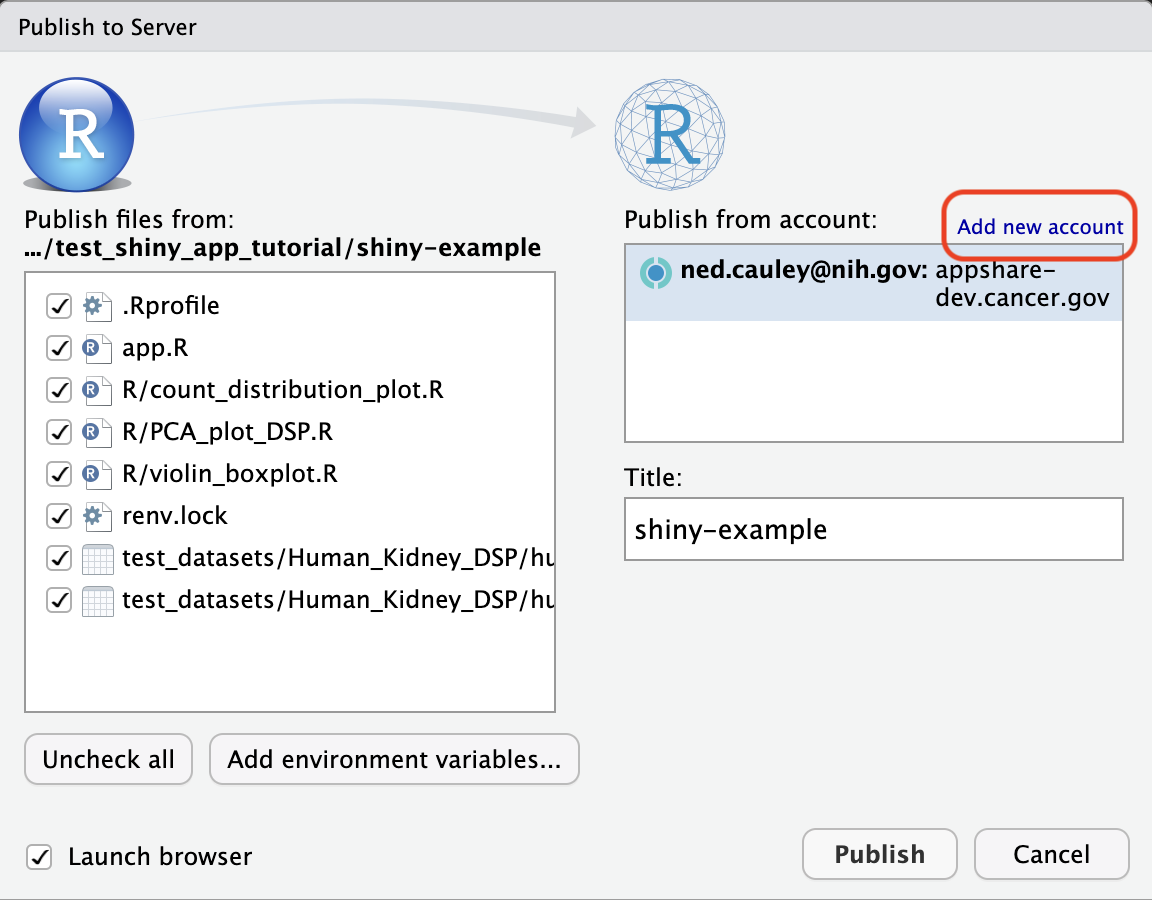Uncheck the last Human_Kidney_DSP dataset checkbox
The image size is (1152, 900).
click(x=59, y=600)
